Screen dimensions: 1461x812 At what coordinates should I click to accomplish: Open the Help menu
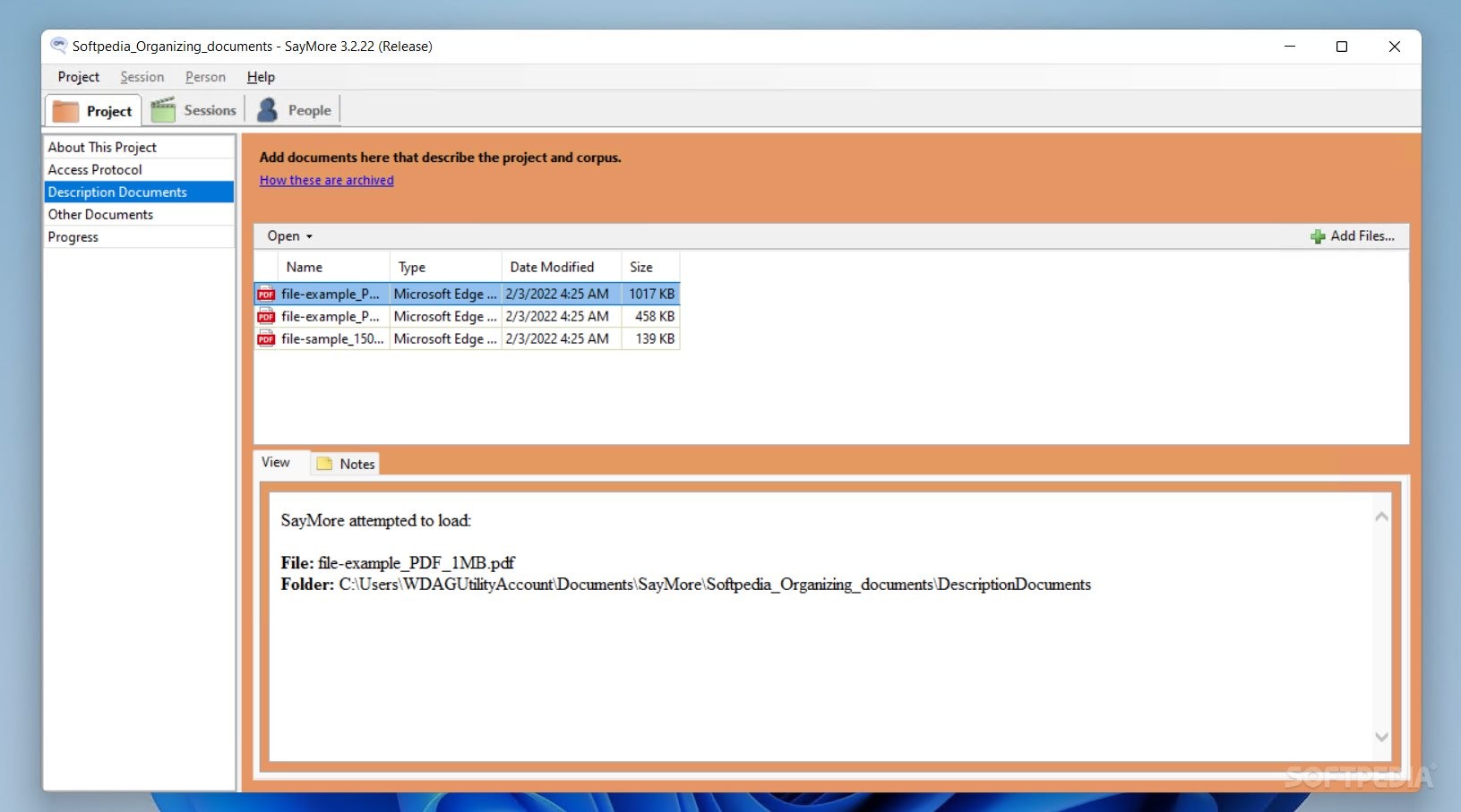[261, 77]
